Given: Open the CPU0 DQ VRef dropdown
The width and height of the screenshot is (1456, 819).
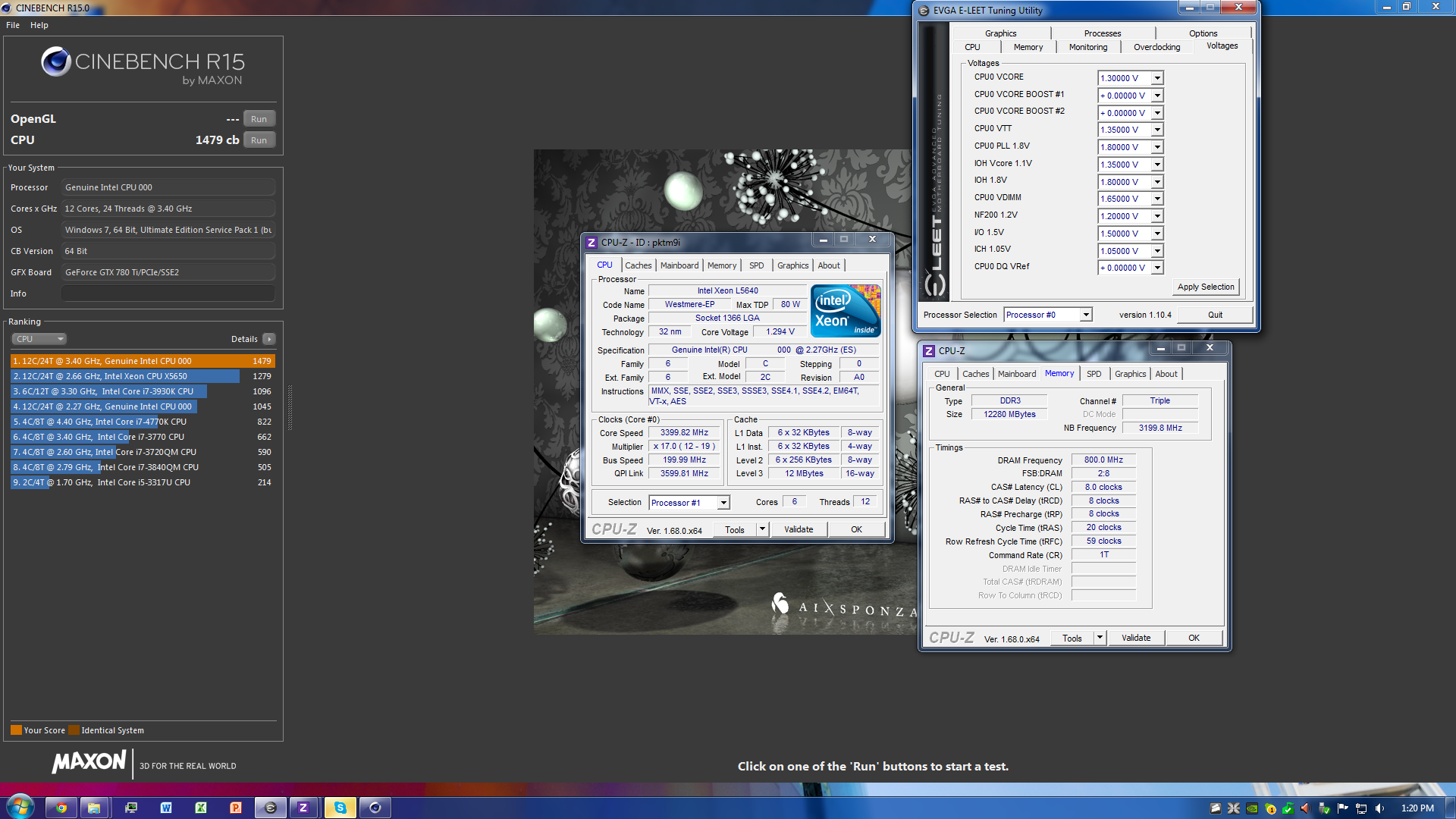Looking at the screenshot, I should tap(1157, 268).
